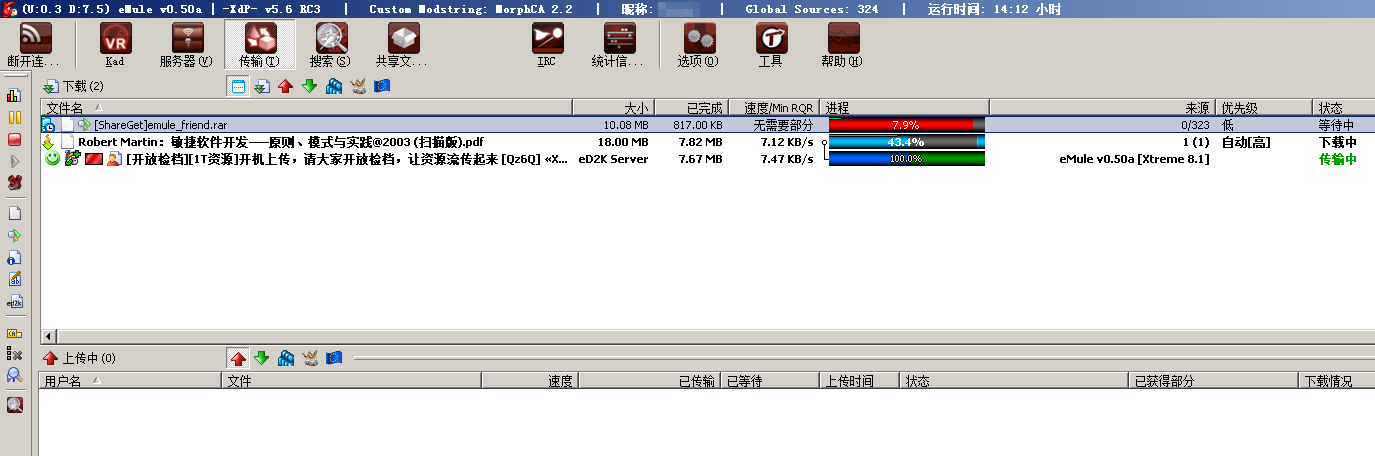Click the Clear completed sidebar icon
Viewport: 1375px width, 456px height.
pyautogui.click(x=14, y=353)
